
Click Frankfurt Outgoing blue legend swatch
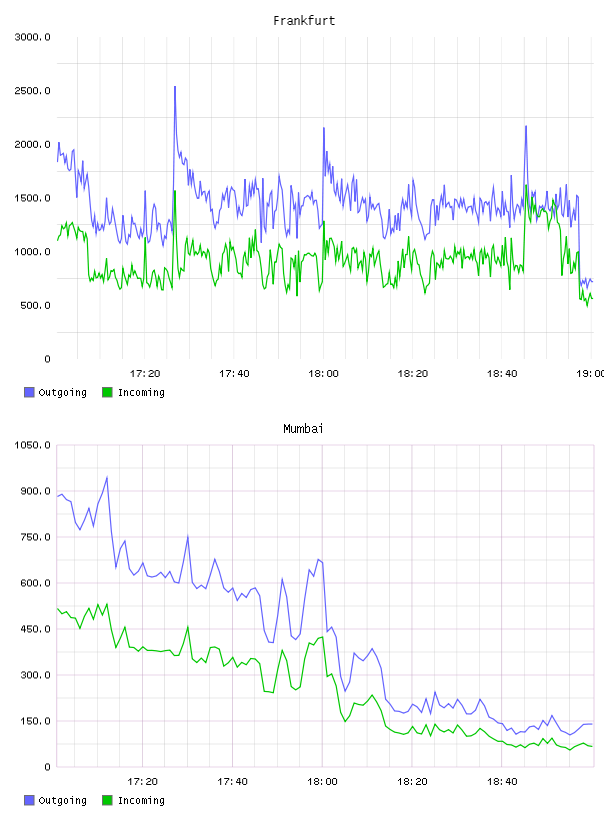(29, 392)
